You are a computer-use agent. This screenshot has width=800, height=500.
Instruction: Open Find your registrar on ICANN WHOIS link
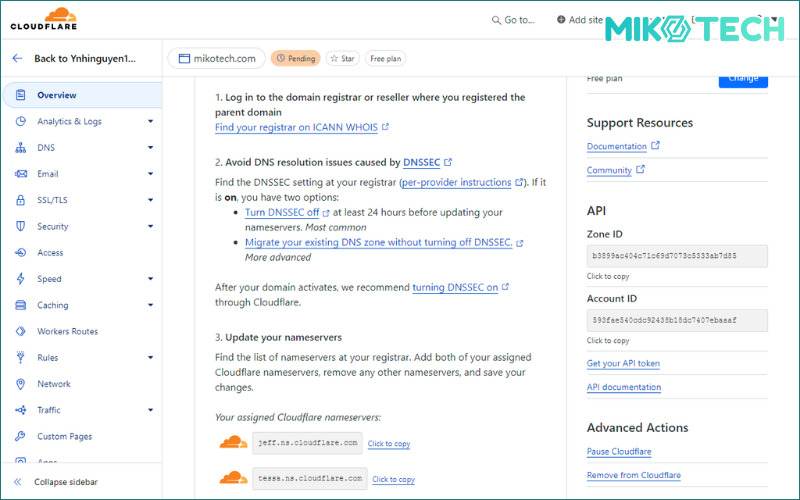[x=296, y=127]
